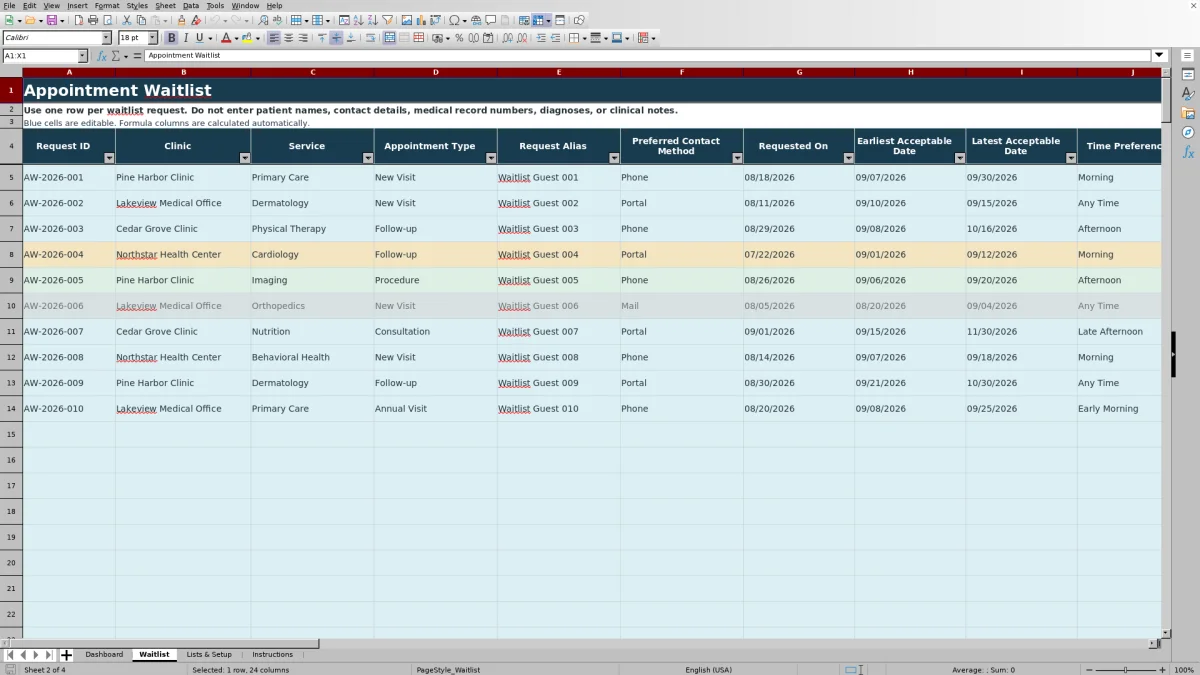Screen dimensions: 1200x675
Task: Toggle Italic formatting
Action: point(185,38)
